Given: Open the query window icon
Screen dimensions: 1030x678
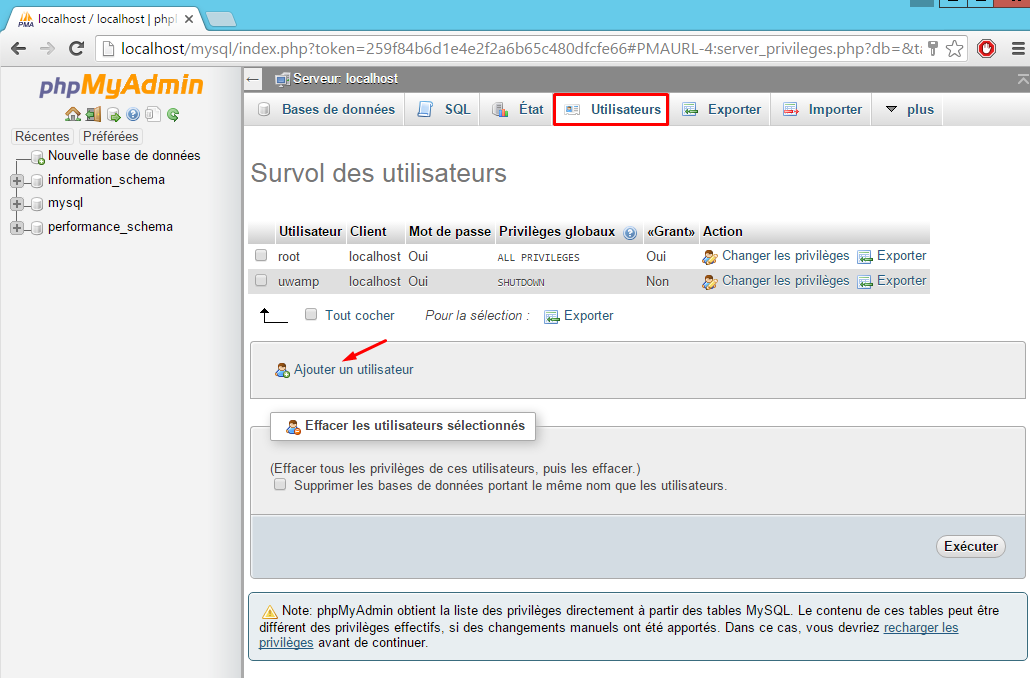Looking at the screenshot, I should click(114, 115).
